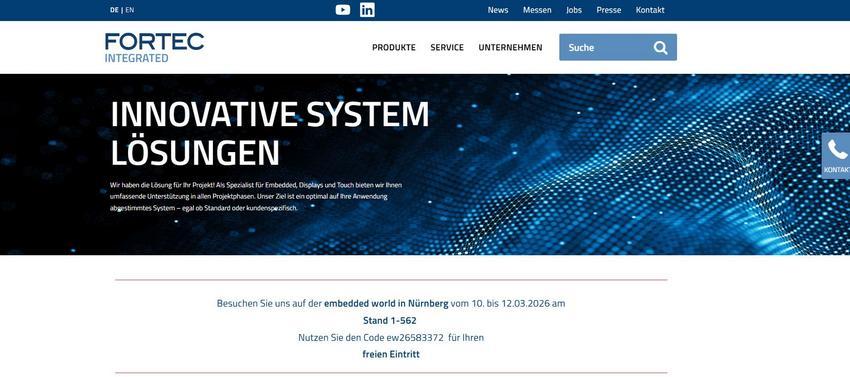Click the code ew26583372 text

coord(415,337)
